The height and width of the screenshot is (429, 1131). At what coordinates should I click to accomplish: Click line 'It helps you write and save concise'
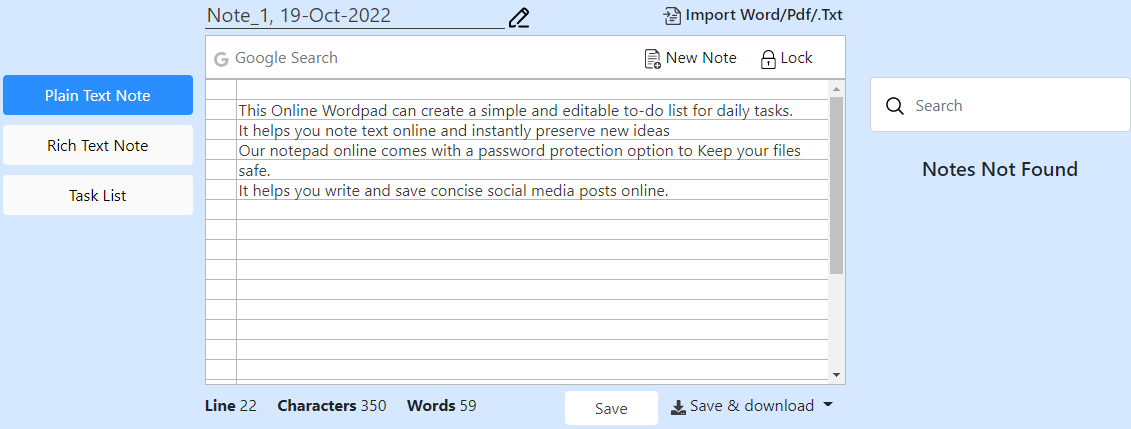[x=453, y=191]
